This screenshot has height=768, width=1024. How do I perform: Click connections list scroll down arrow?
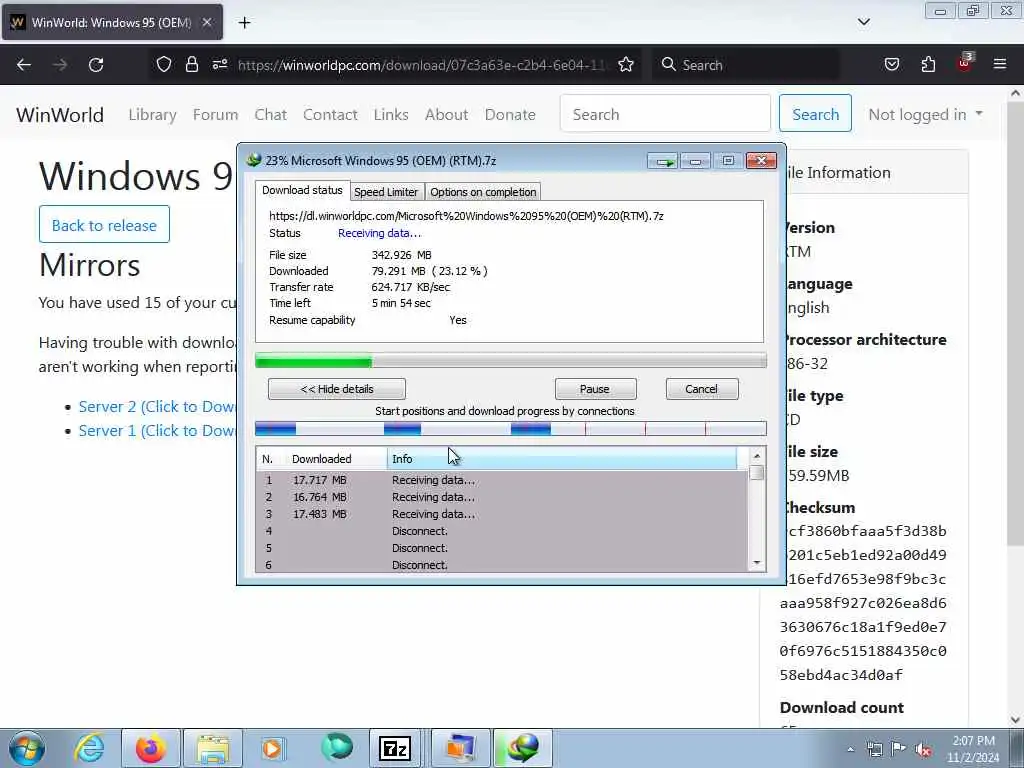click(x=757, y=563)
